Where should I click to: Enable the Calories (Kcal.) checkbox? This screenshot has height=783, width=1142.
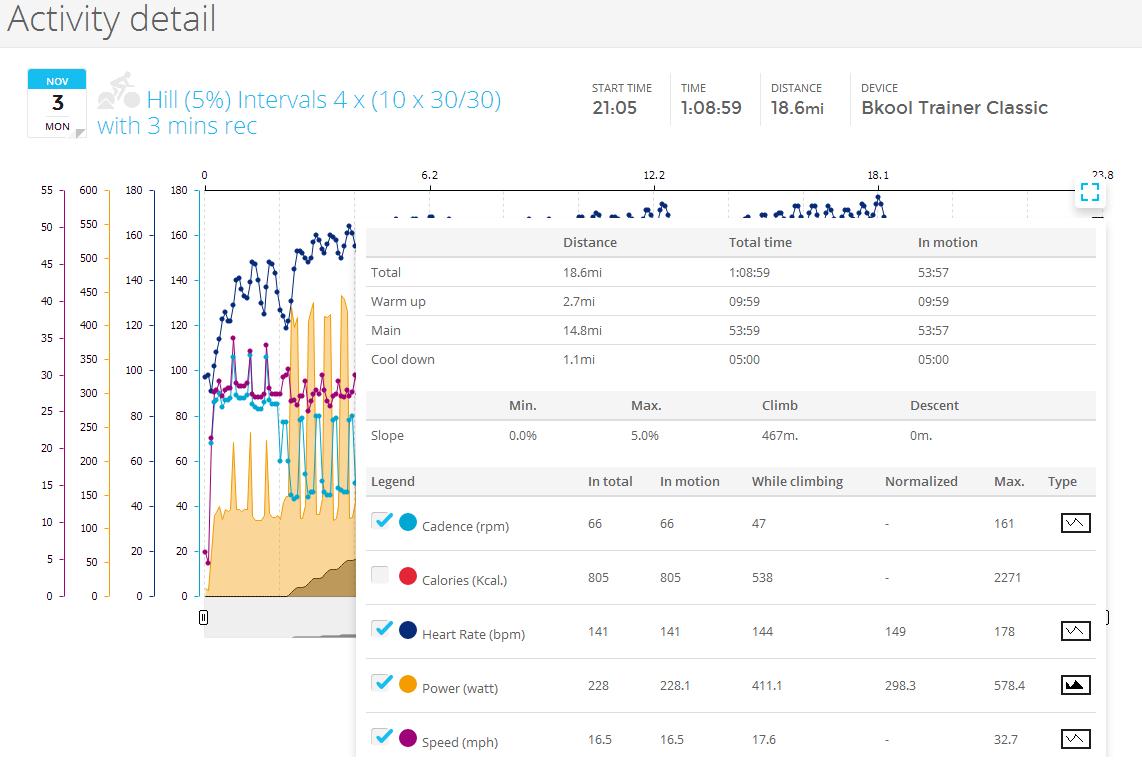coord(380,575)
